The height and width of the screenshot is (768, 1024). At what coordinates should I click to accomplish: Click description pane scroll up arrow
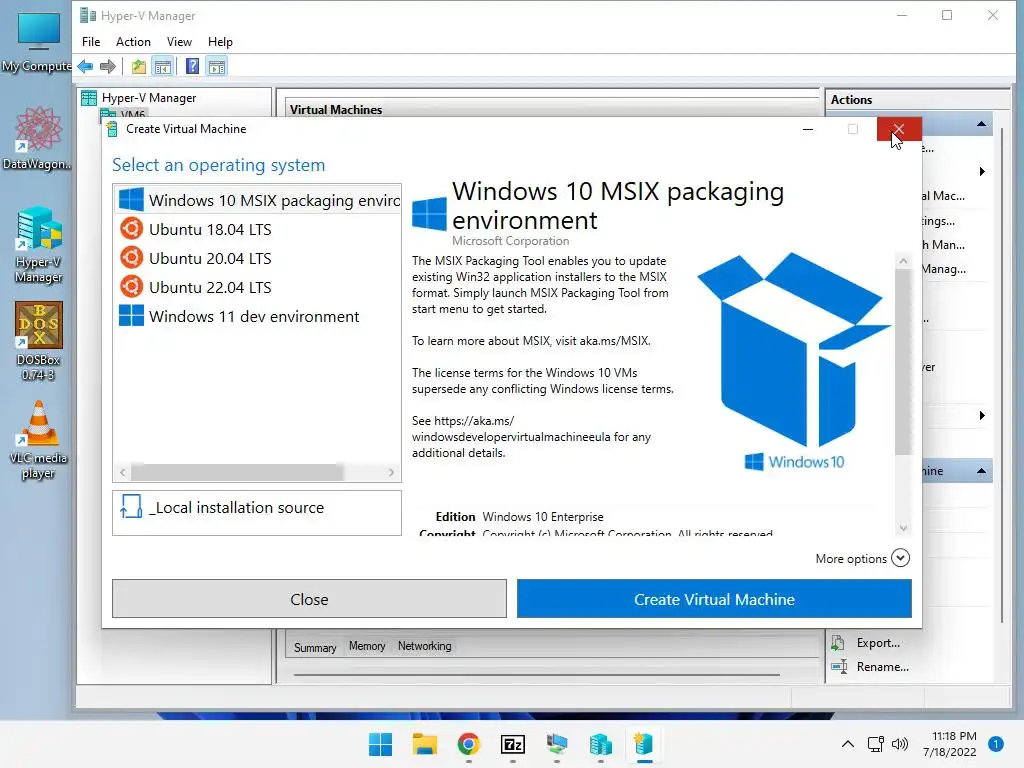click(903, 261)
